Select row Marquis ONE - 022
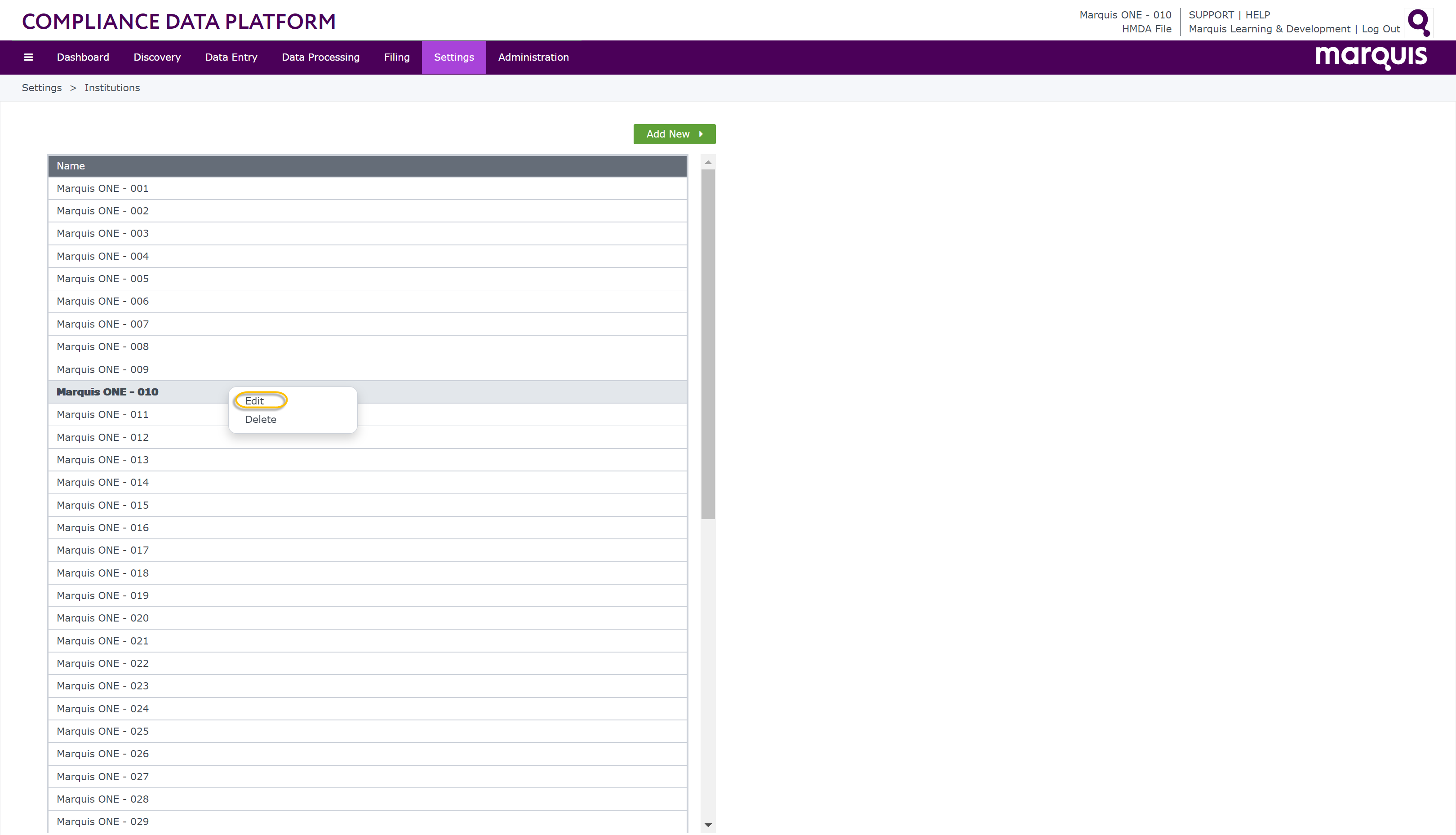The height and width of the screenshot is (835, 1456). 368,663
